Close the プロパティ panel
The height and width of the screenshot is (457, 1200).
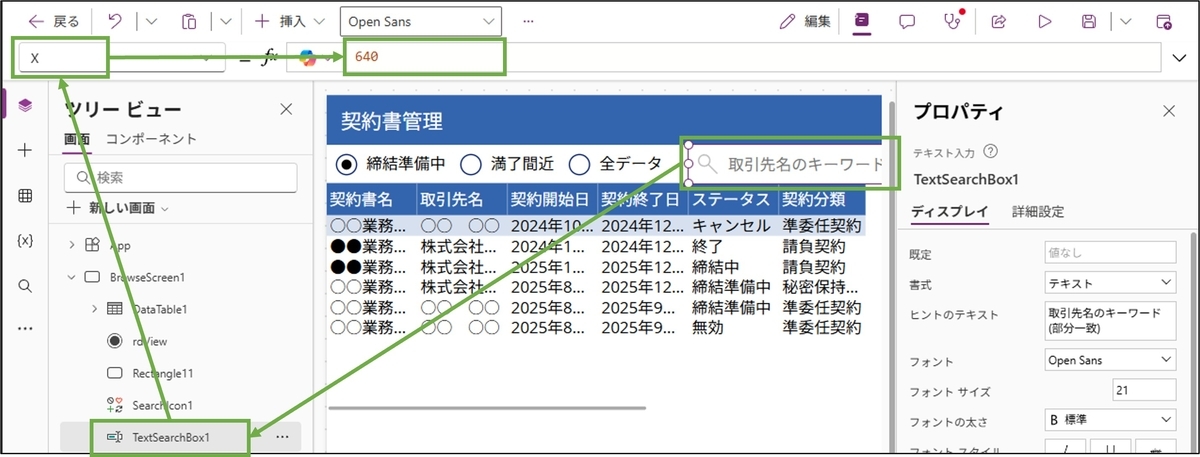pos(1169,112)
